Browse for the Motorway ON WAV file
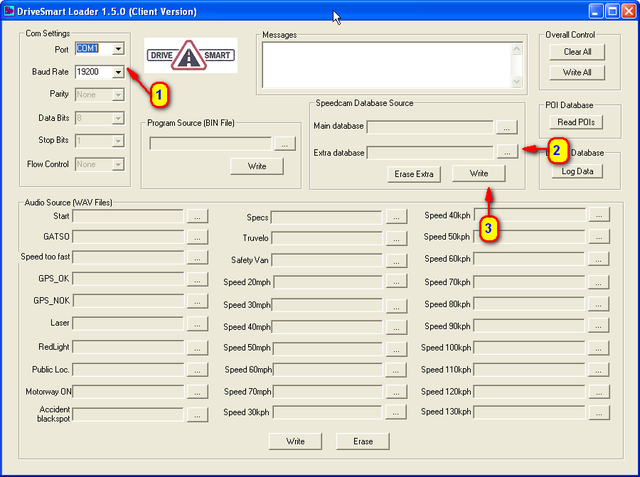This screenshot has width=640, height=477. point(198,392)
